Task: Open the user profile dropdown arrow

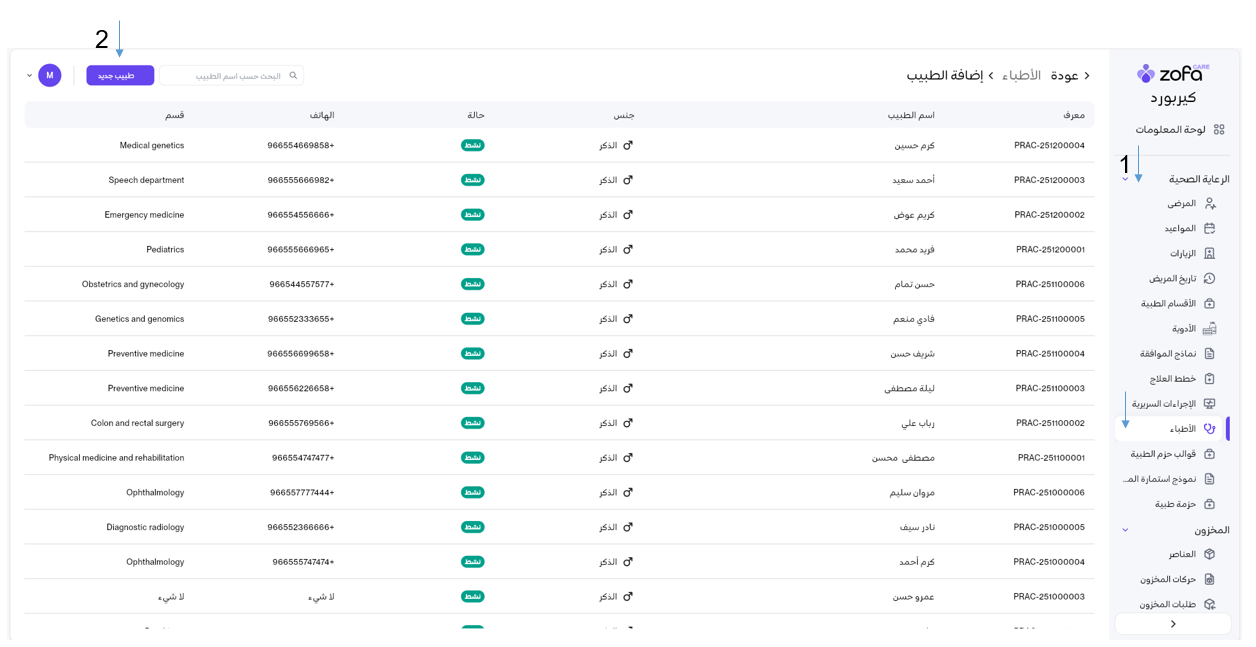Action: click(x=29, y=76)
